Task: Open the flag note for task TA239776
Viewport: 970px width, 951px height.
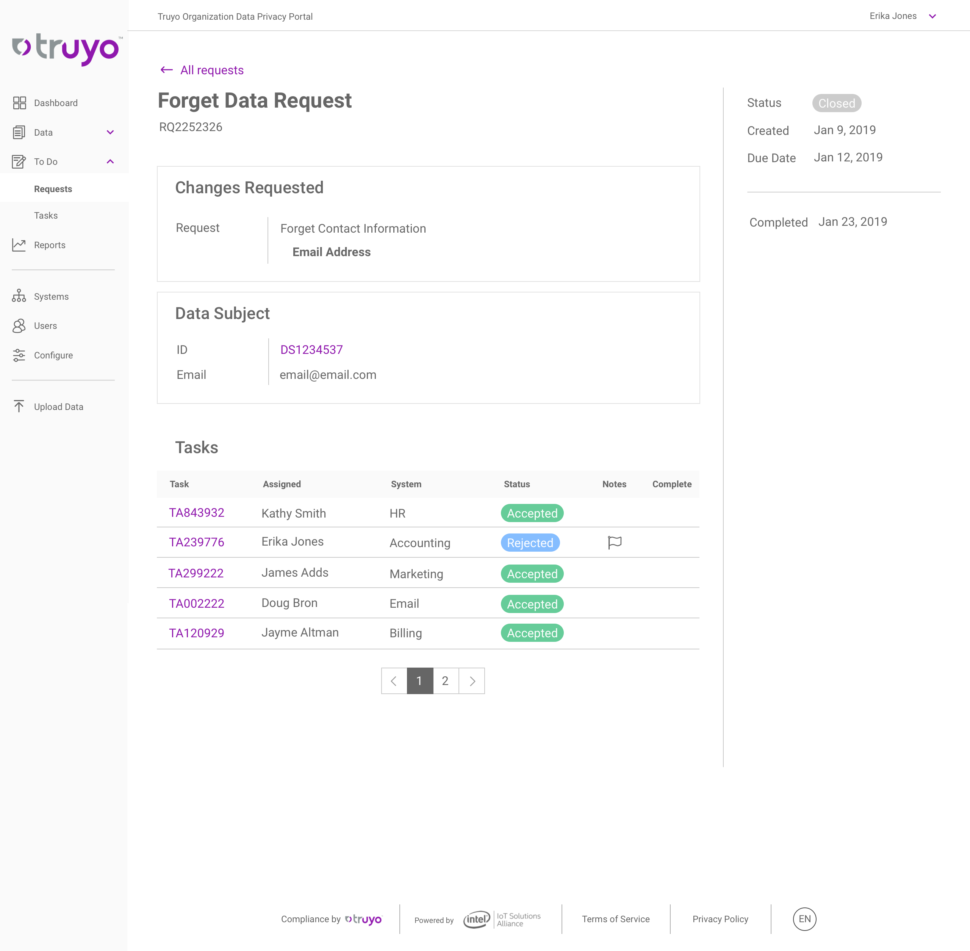Action: coord(615,543)
